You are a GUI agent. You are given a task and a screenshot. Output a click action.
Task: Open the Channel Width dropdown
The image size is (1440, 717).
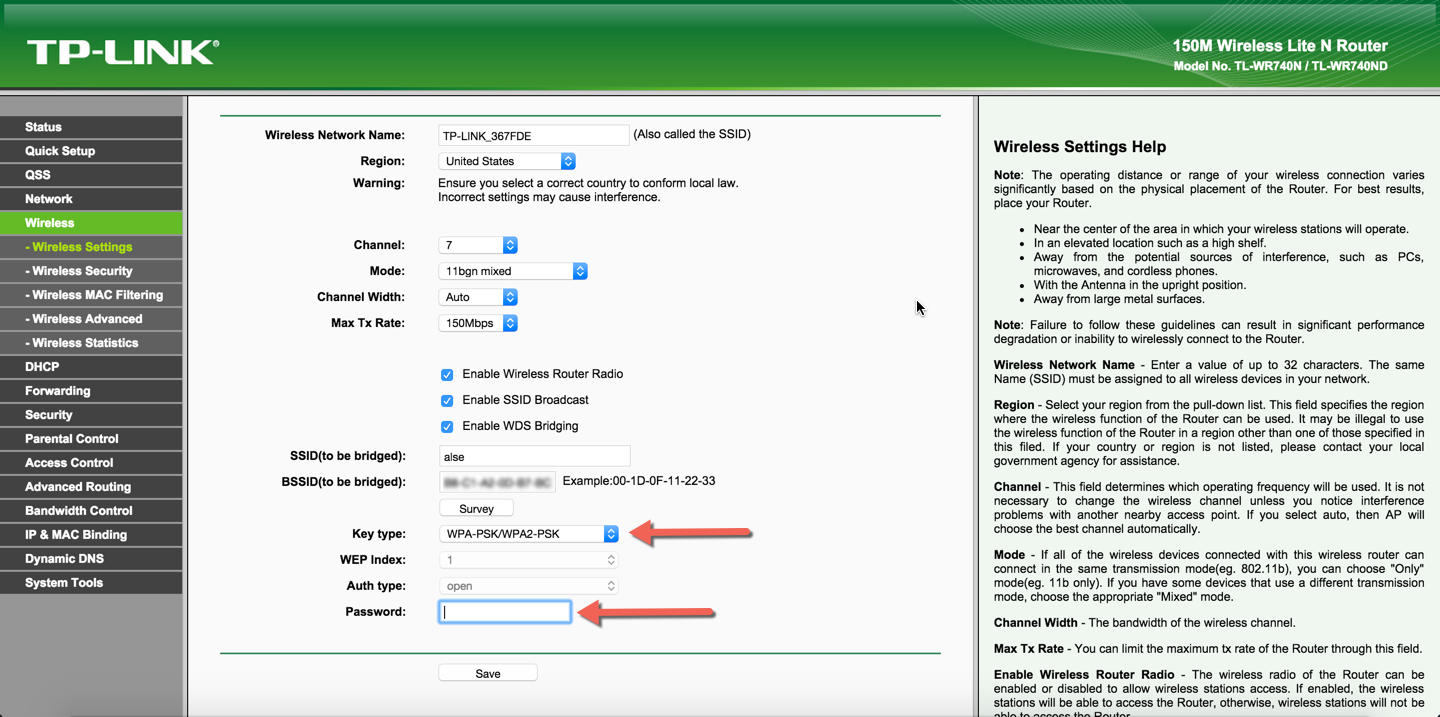[478, 297]
